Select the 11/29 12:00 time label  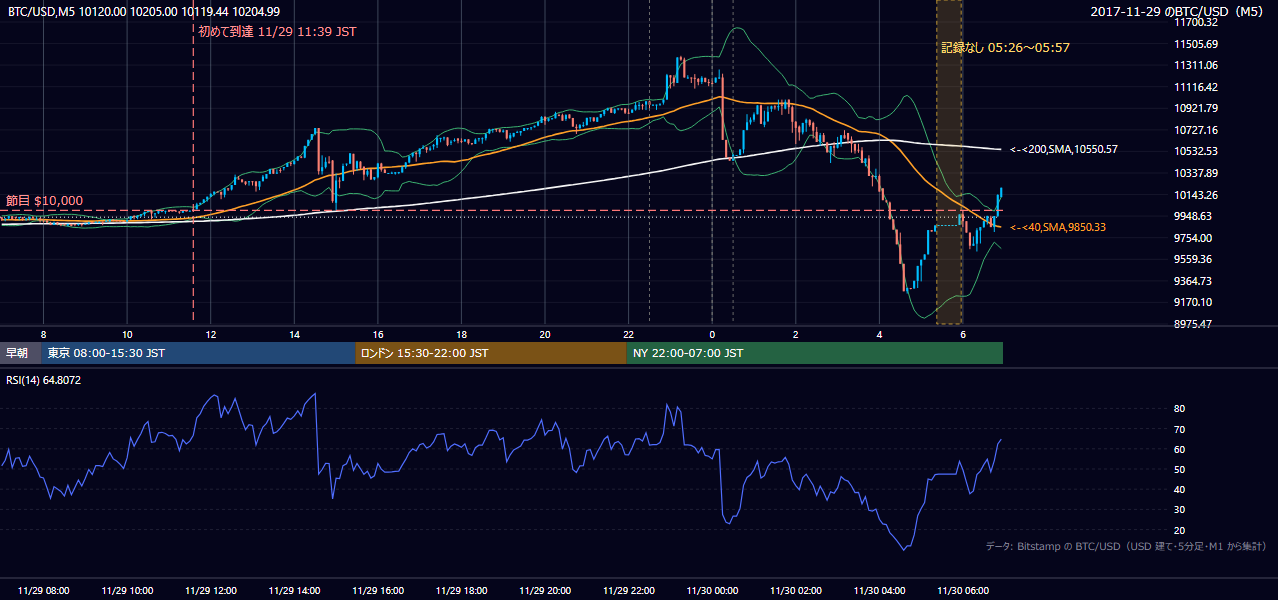[211, 591]
